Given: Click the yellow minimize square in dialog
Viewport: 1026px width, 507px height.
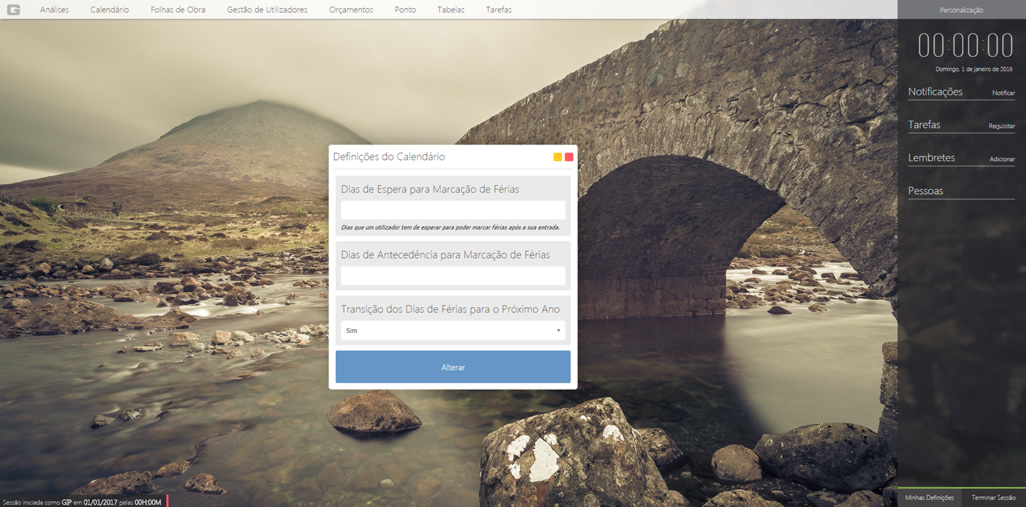Looking at the screenshot, I should coord(557,157).
